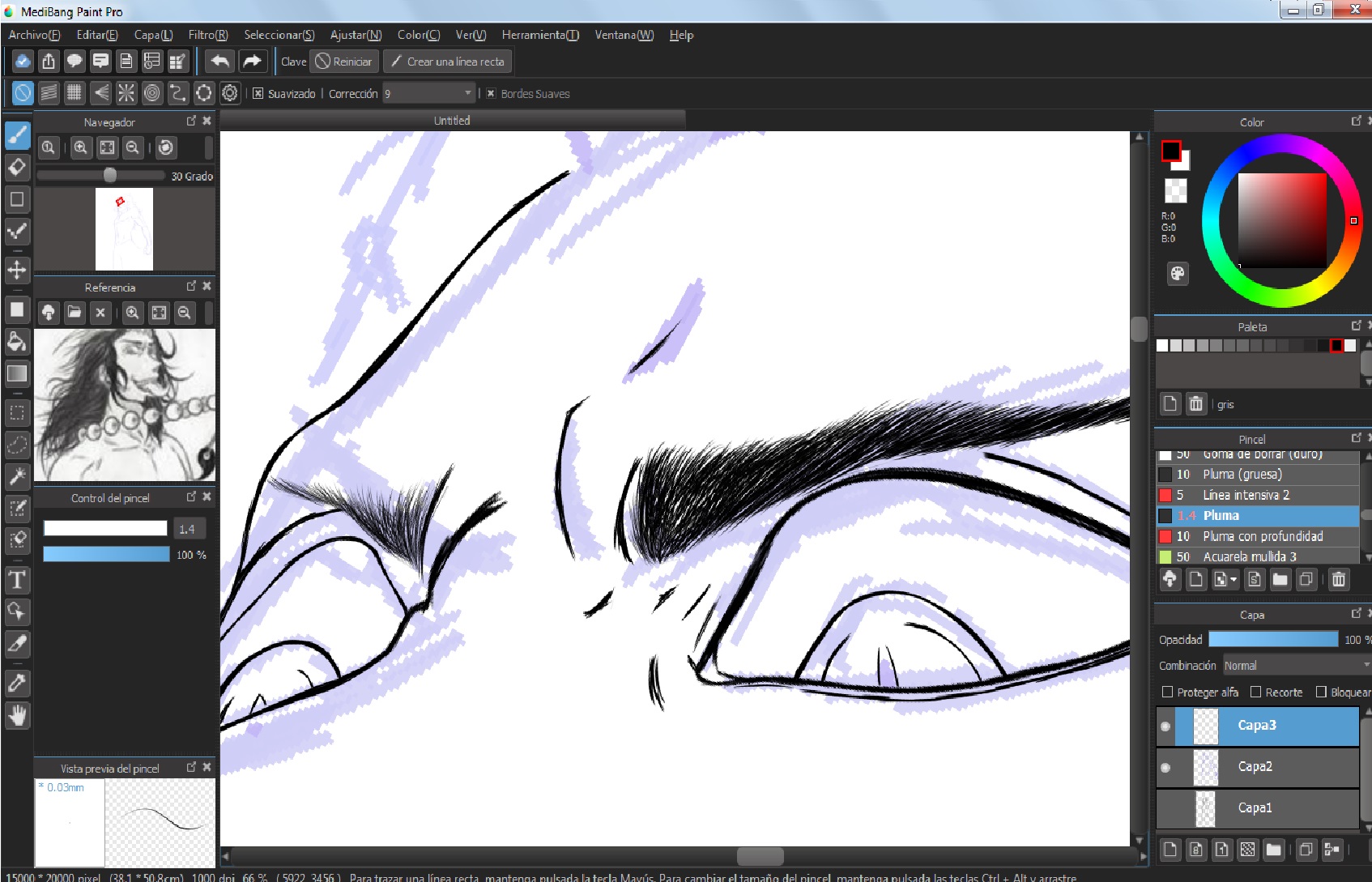Click the Redo arrow in toolbar
This screenshot has width=1372, height=882.
[x=253, y=62]
